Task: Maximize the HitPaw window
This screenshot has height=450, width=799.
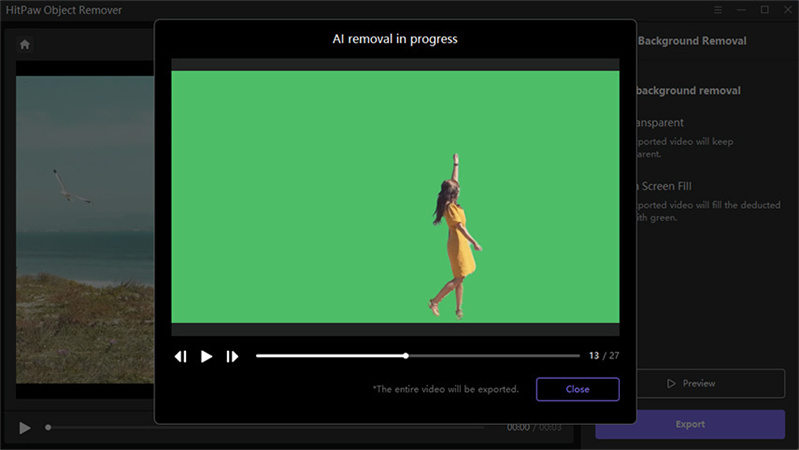Action: [764, 10]
